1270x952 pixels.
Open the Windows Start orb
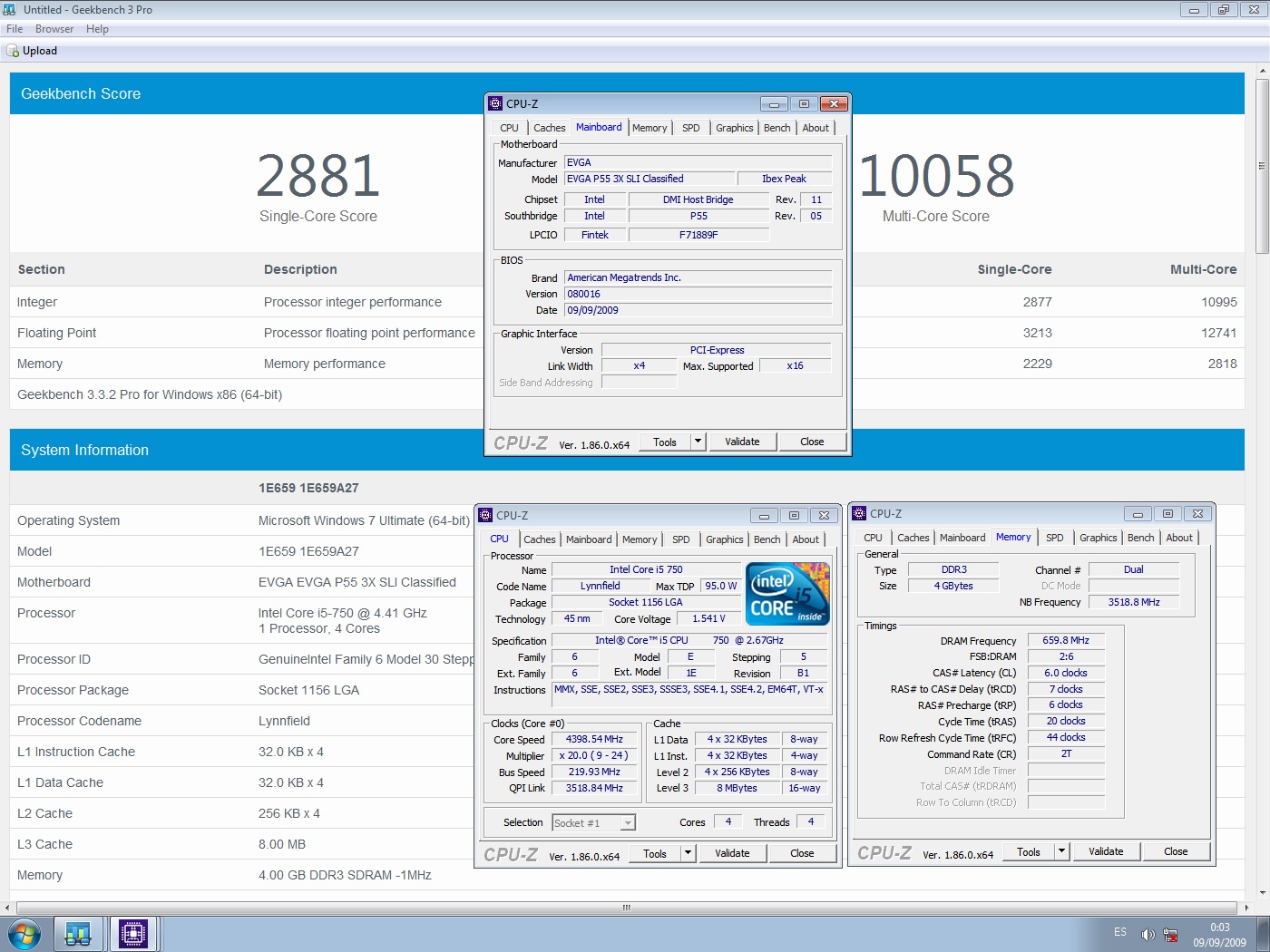pyautogui.click(x=24, y=933)
